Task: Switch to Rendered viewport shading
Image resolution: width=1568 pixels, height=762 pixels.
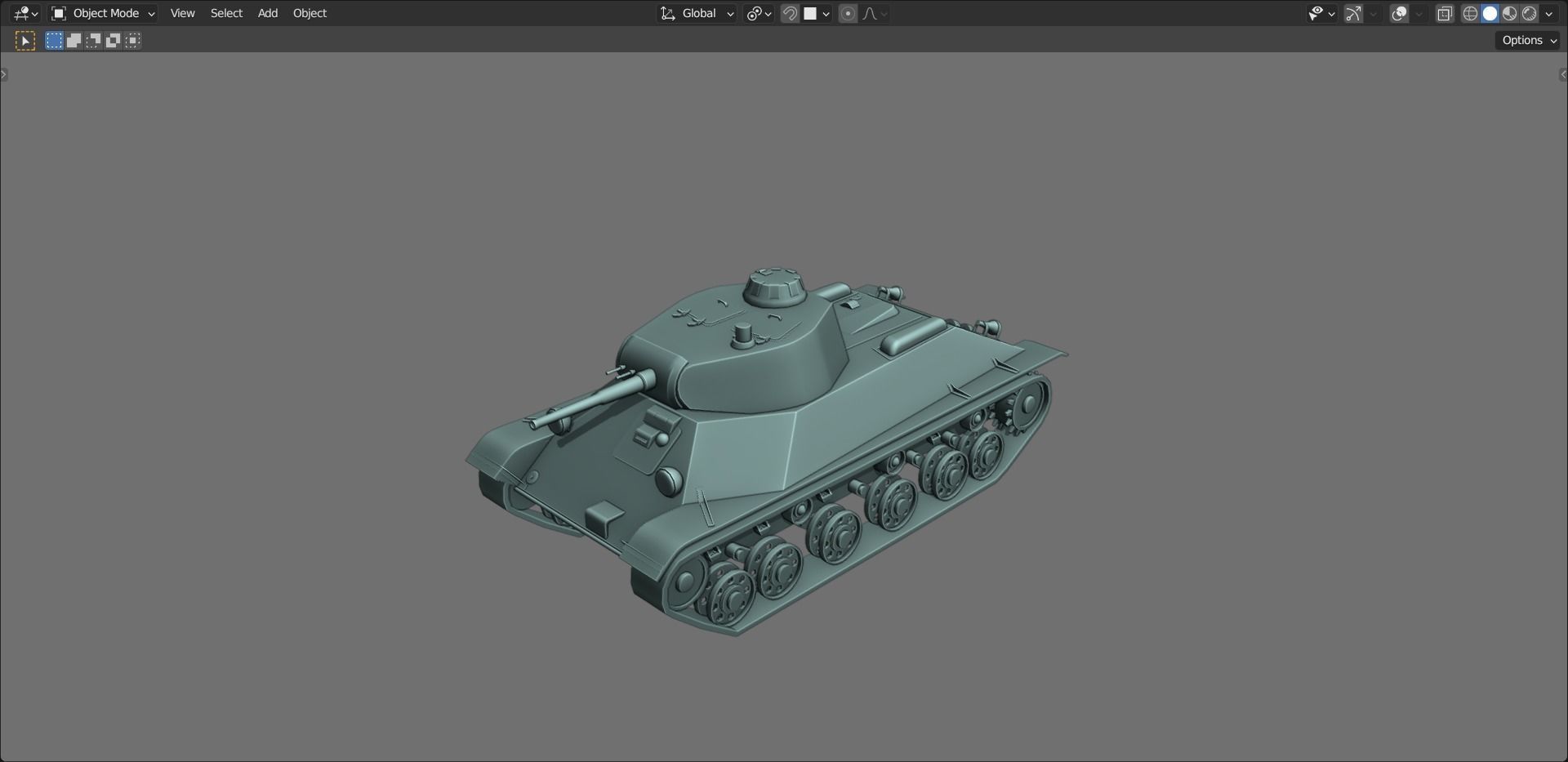Action: pyautogui.click(x=1529, y=13)
